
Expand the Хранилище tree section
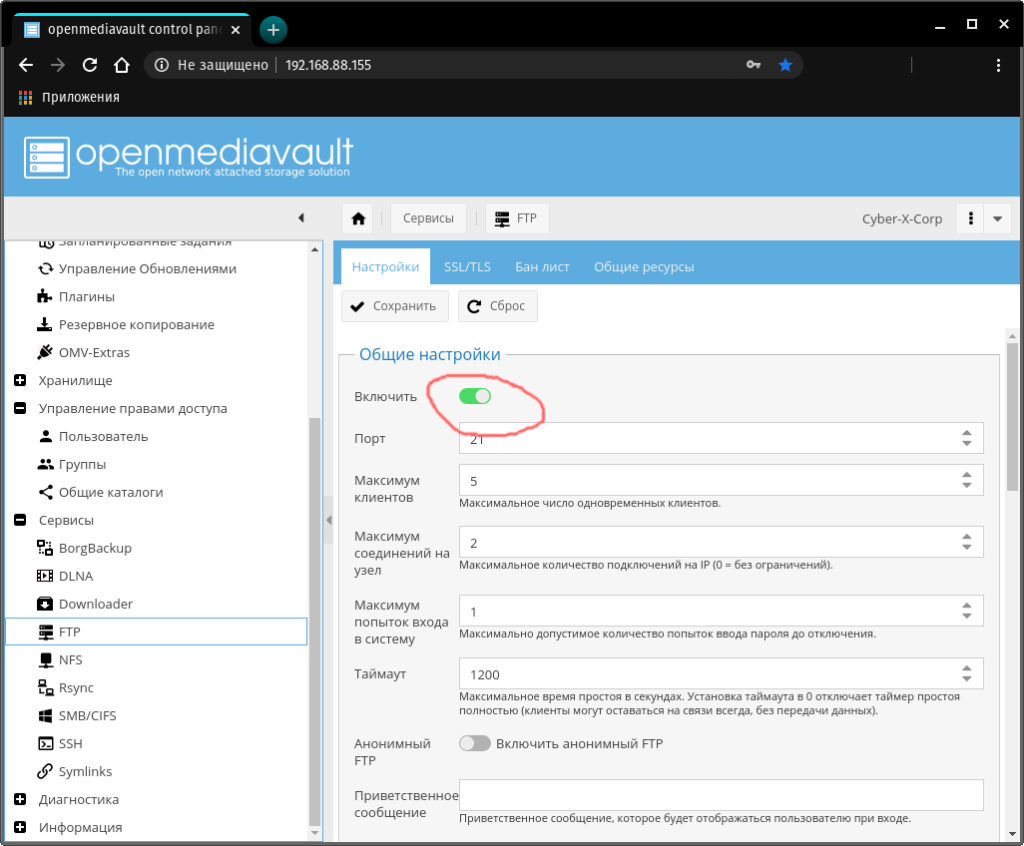[x=19, y=381]
